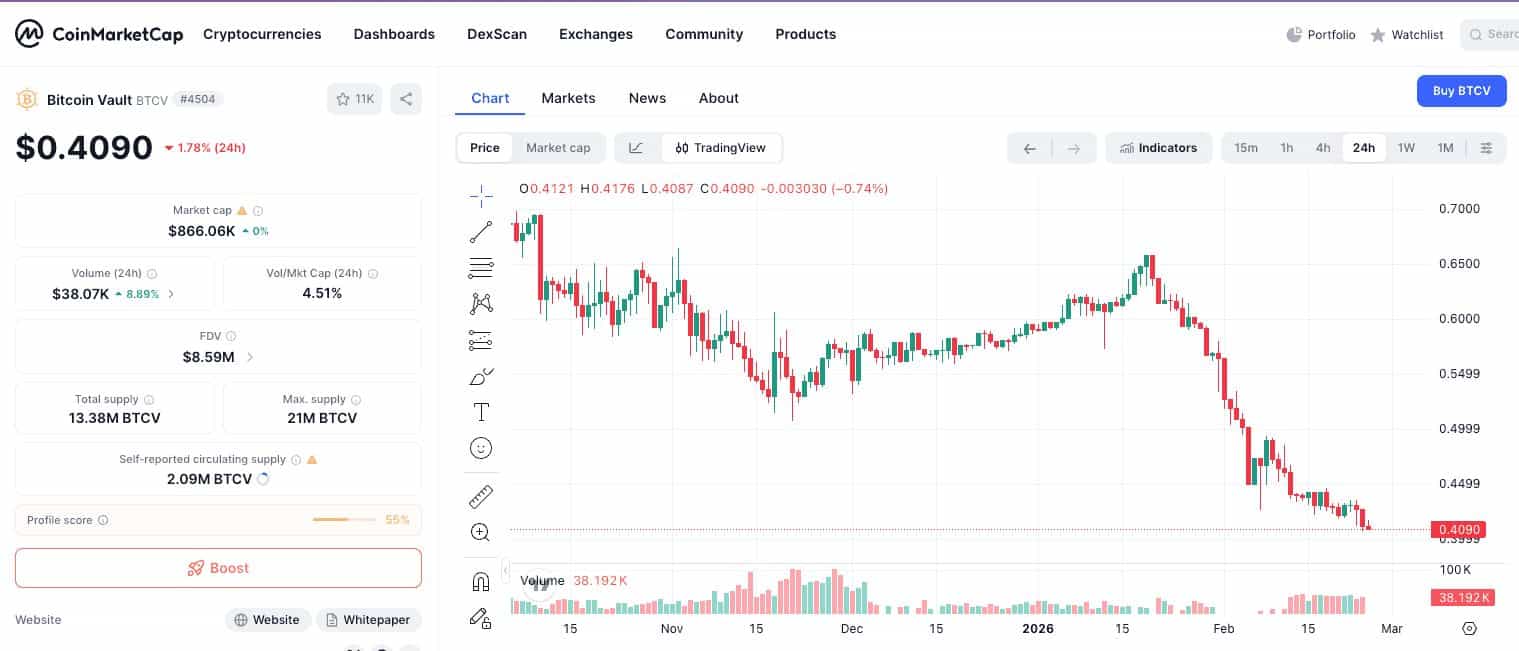Select the crosshair cursor tool
This screenshot has height=651, width=1519.
tap(481, 195)
